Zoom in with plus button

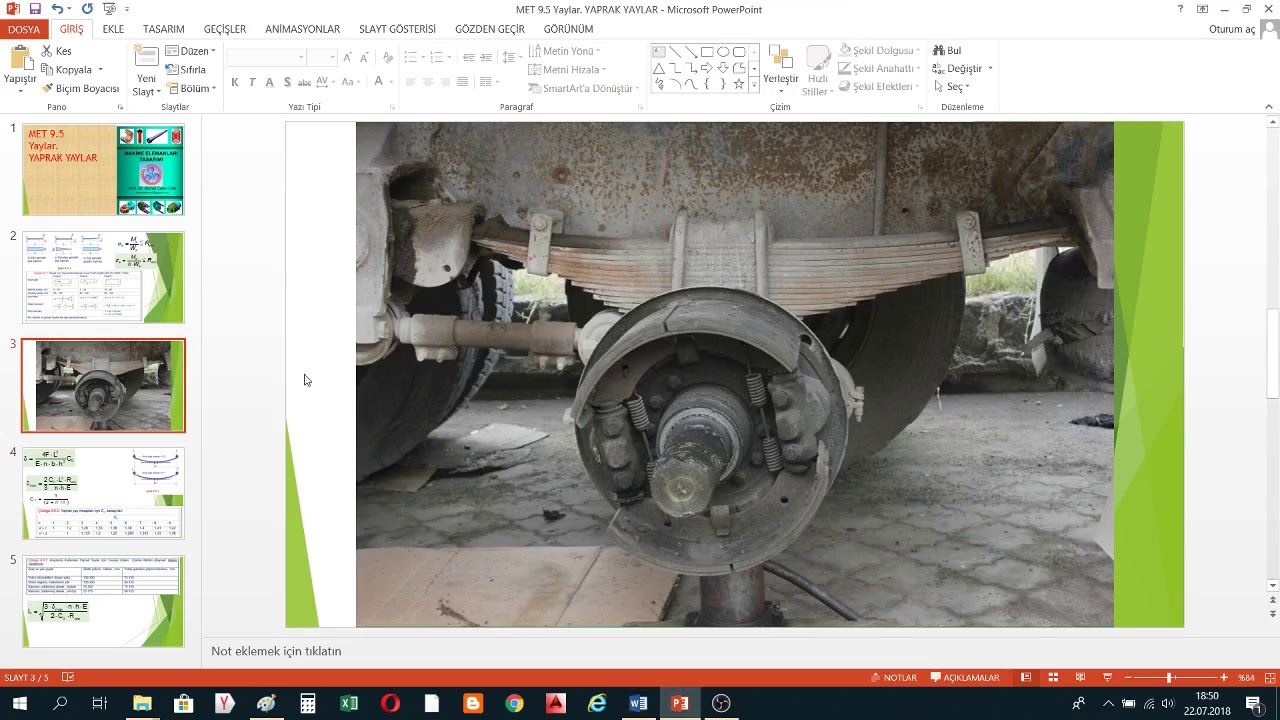click(x=1223, y=677)
